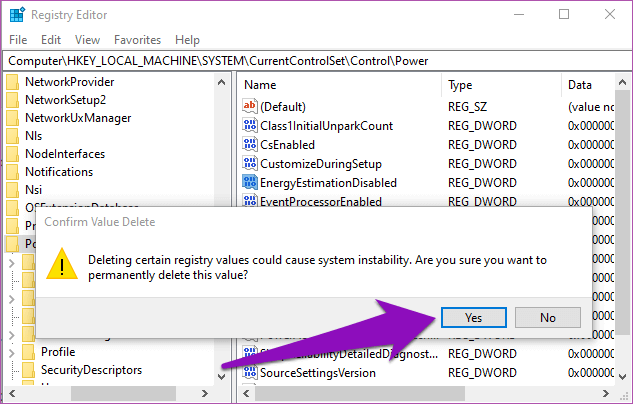Image resolution: width=633 pixels, height=404 pixels.
Task: Click the values pane scroll down arrow
Action: pyautogui.click(x=622, y=377)
